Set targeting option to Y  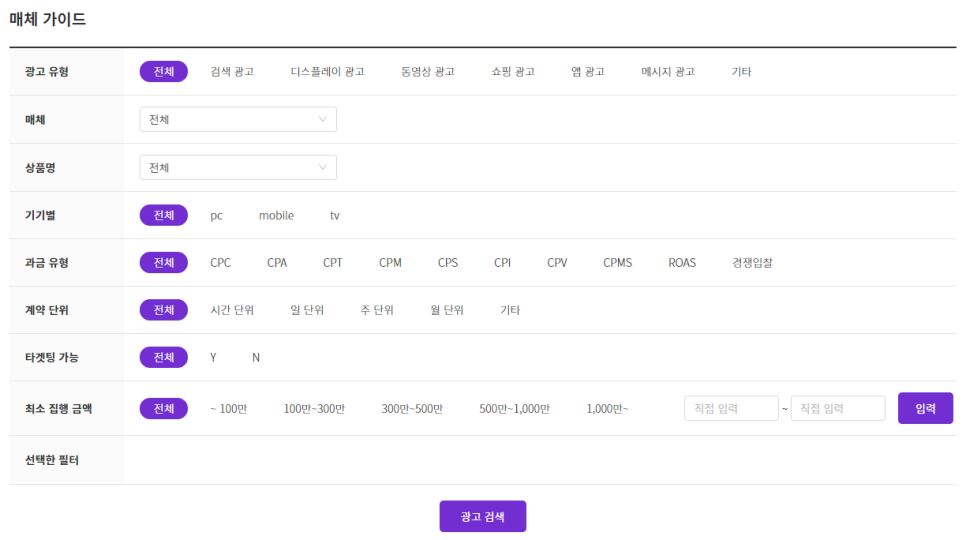point(213,357)
